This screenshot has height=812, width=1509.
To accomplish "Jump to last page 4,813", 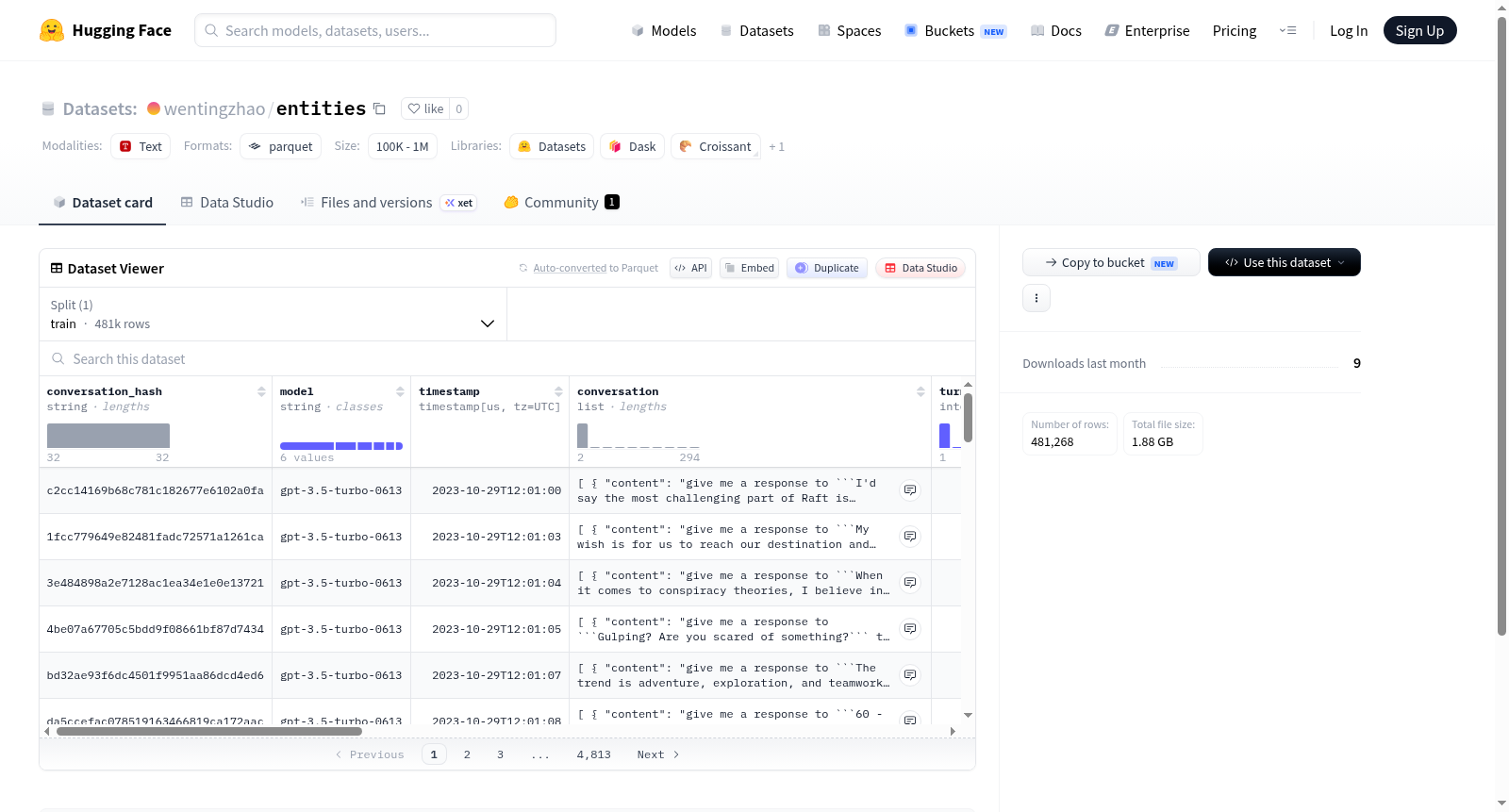I will (594, 754).
